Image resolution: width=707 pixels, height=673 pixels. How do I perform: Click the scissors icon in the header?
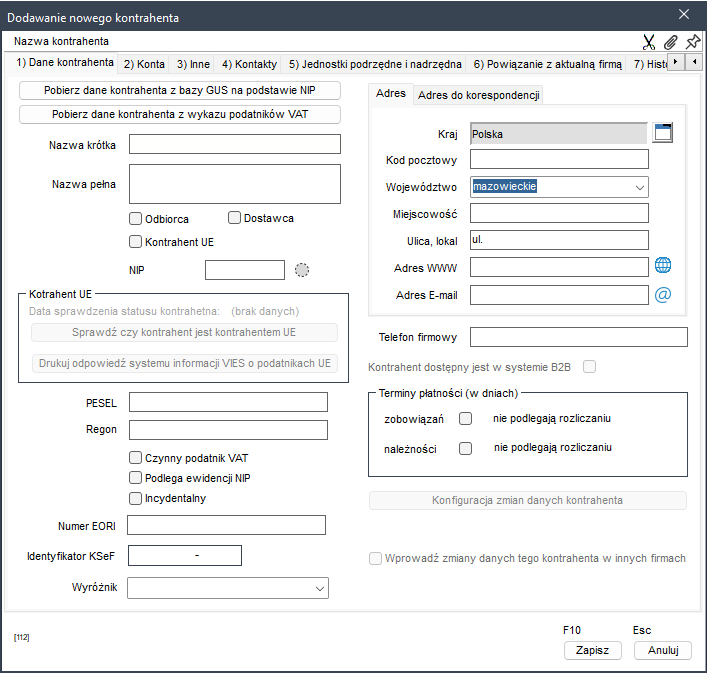point(649,42)
